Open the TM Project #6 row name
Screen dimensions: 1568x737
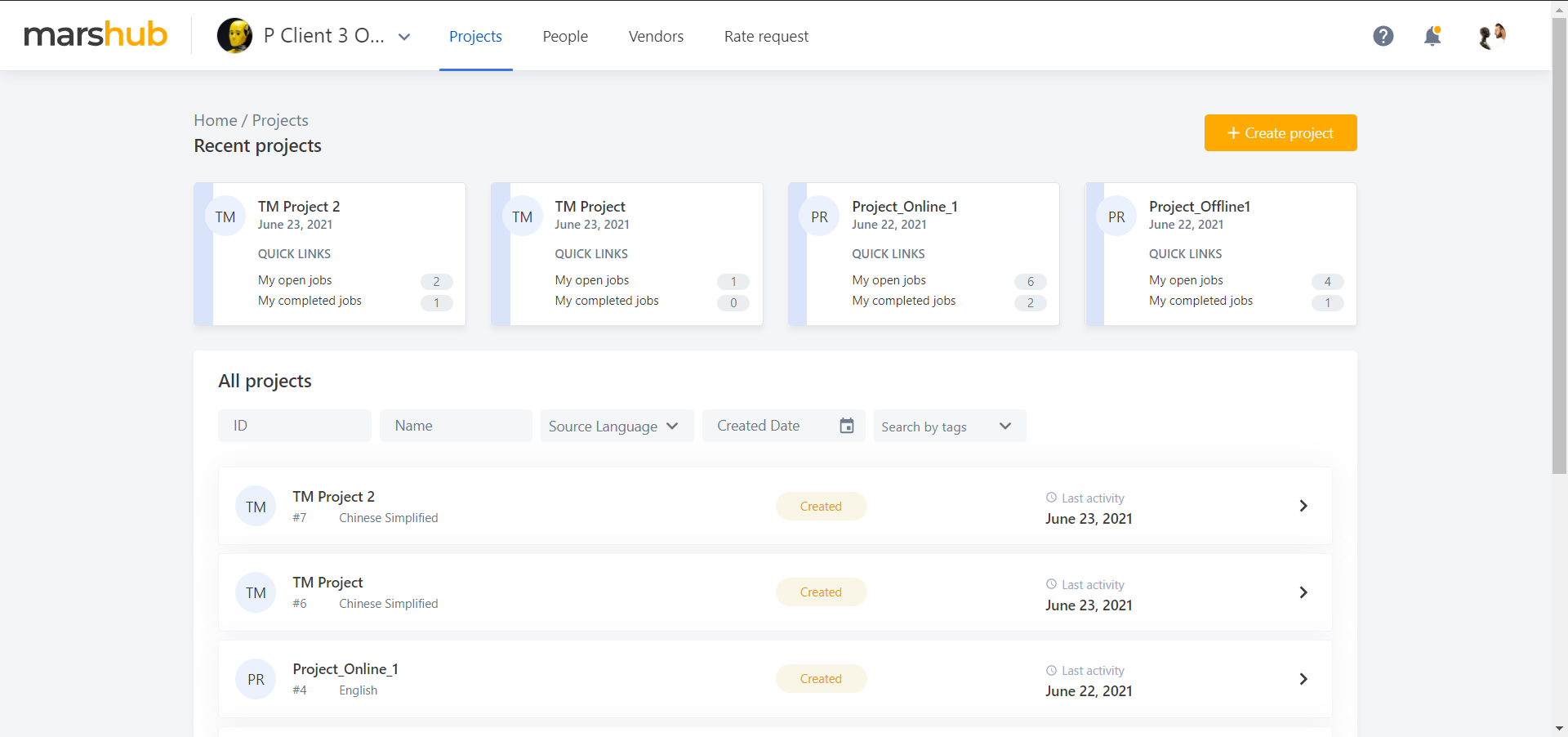pos(327,583)
